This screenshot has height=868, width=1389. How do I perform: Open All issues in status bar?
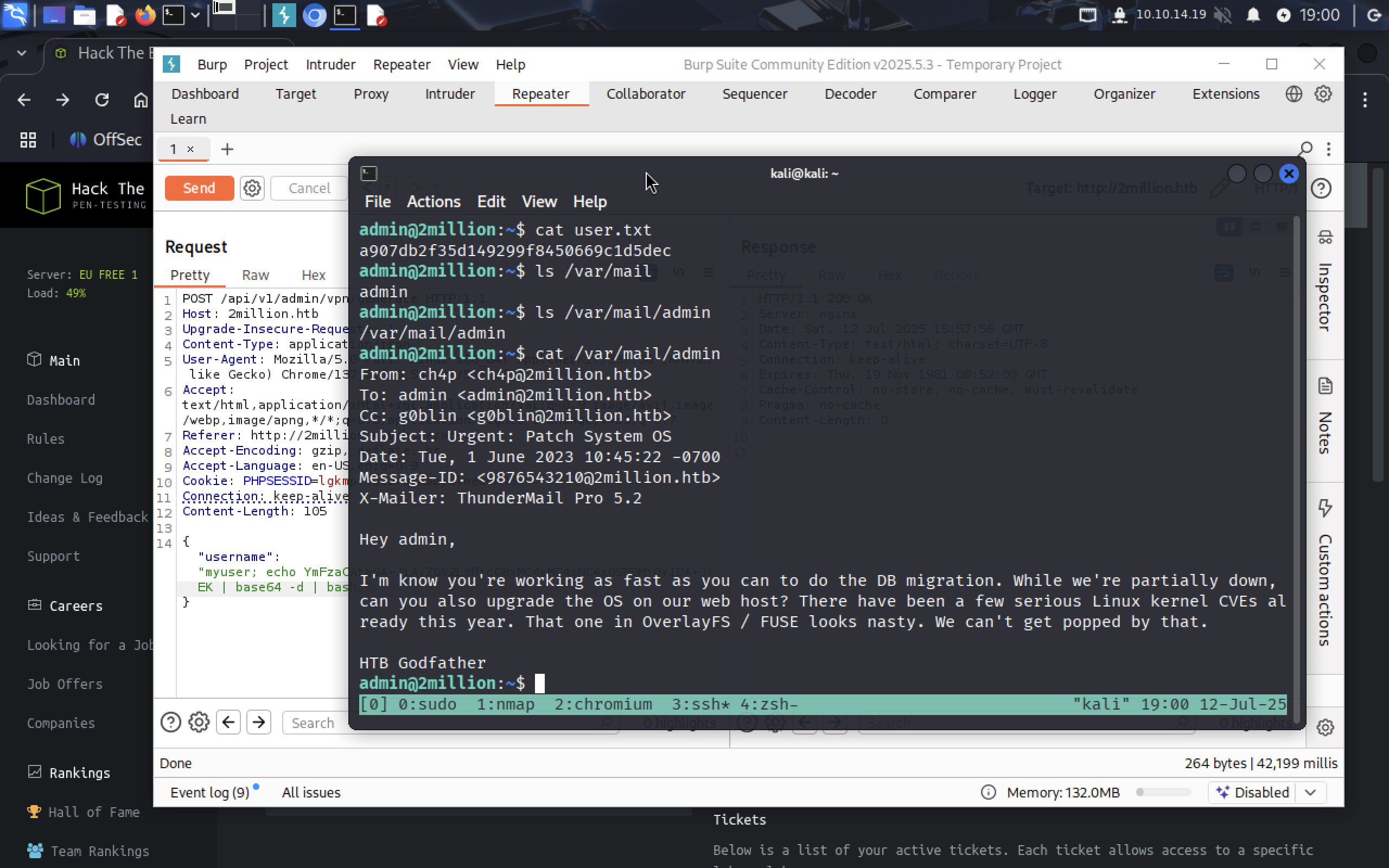(x=311, y=792)
